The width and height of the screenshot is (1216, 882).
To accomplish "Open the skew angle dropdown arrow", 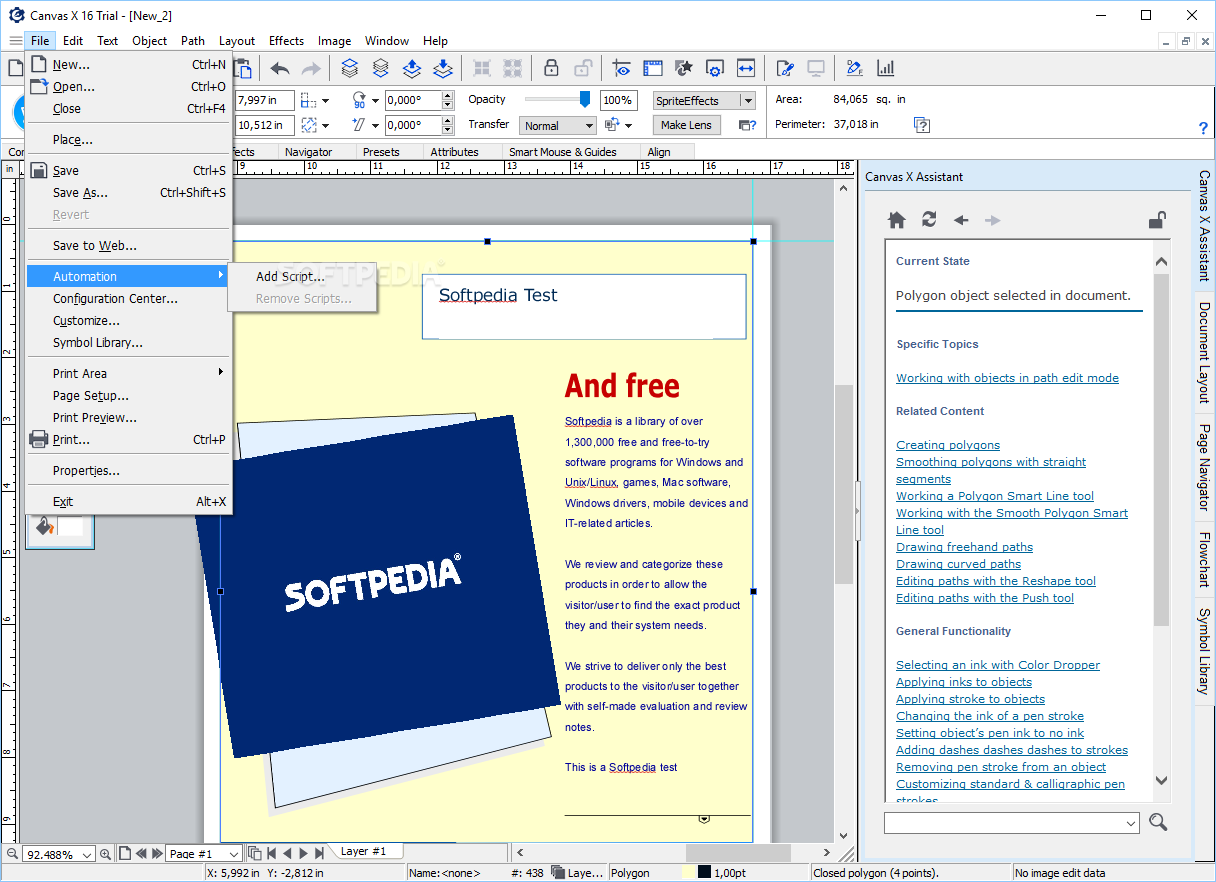I will [x=376, y=126].
